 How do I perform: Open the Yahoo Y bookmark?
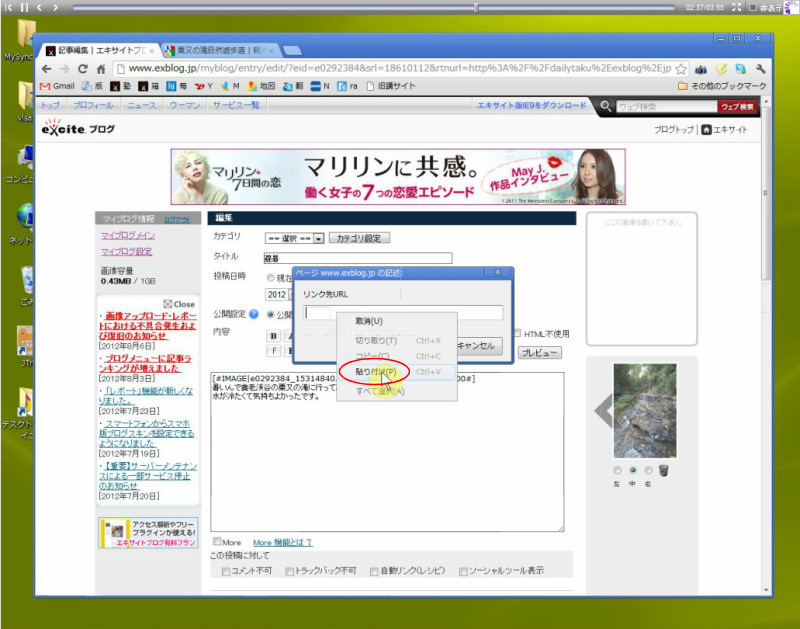[204, 86]
